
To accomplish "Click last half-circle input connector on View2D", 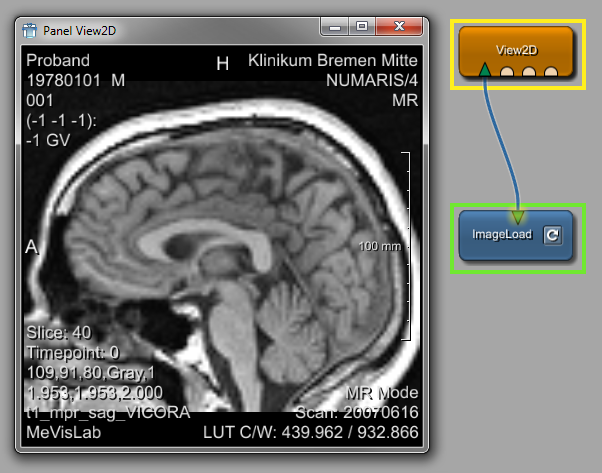I will coord(551,72).
